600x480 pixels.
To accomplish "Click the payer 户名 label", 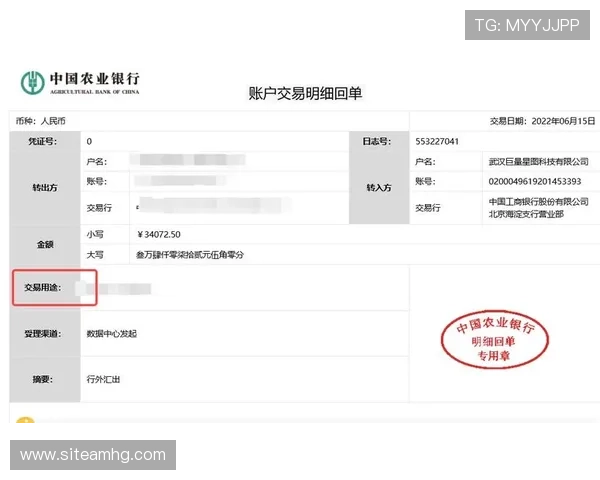I will point(97,162).
